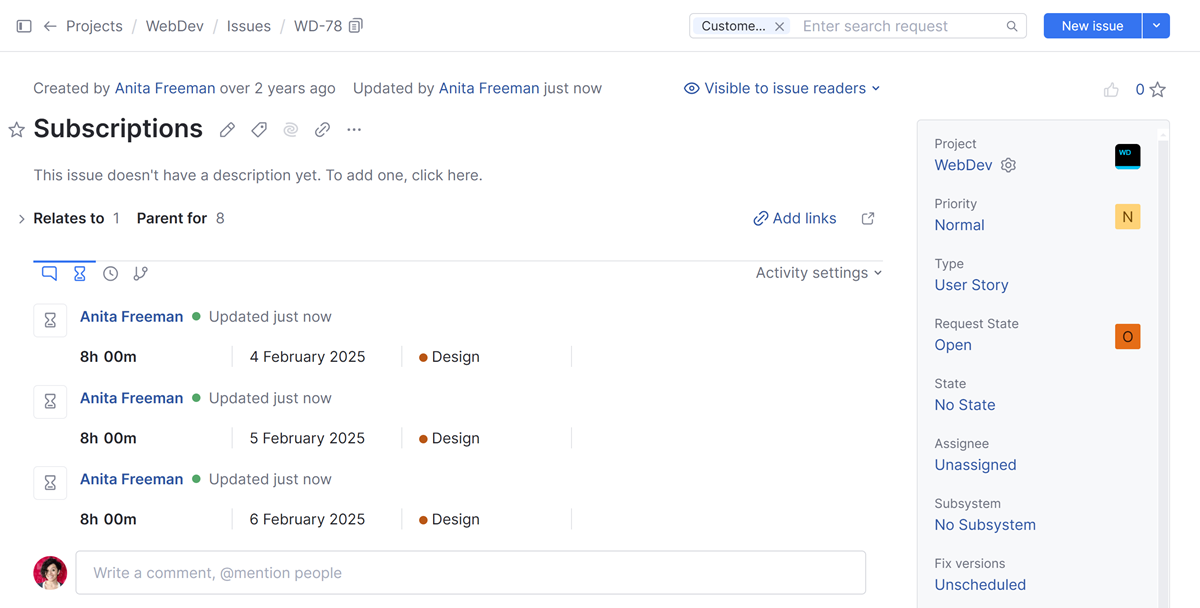Open Add links for this issue
The width and height of the screenshot is (1200, 608).
click(794, 218)
